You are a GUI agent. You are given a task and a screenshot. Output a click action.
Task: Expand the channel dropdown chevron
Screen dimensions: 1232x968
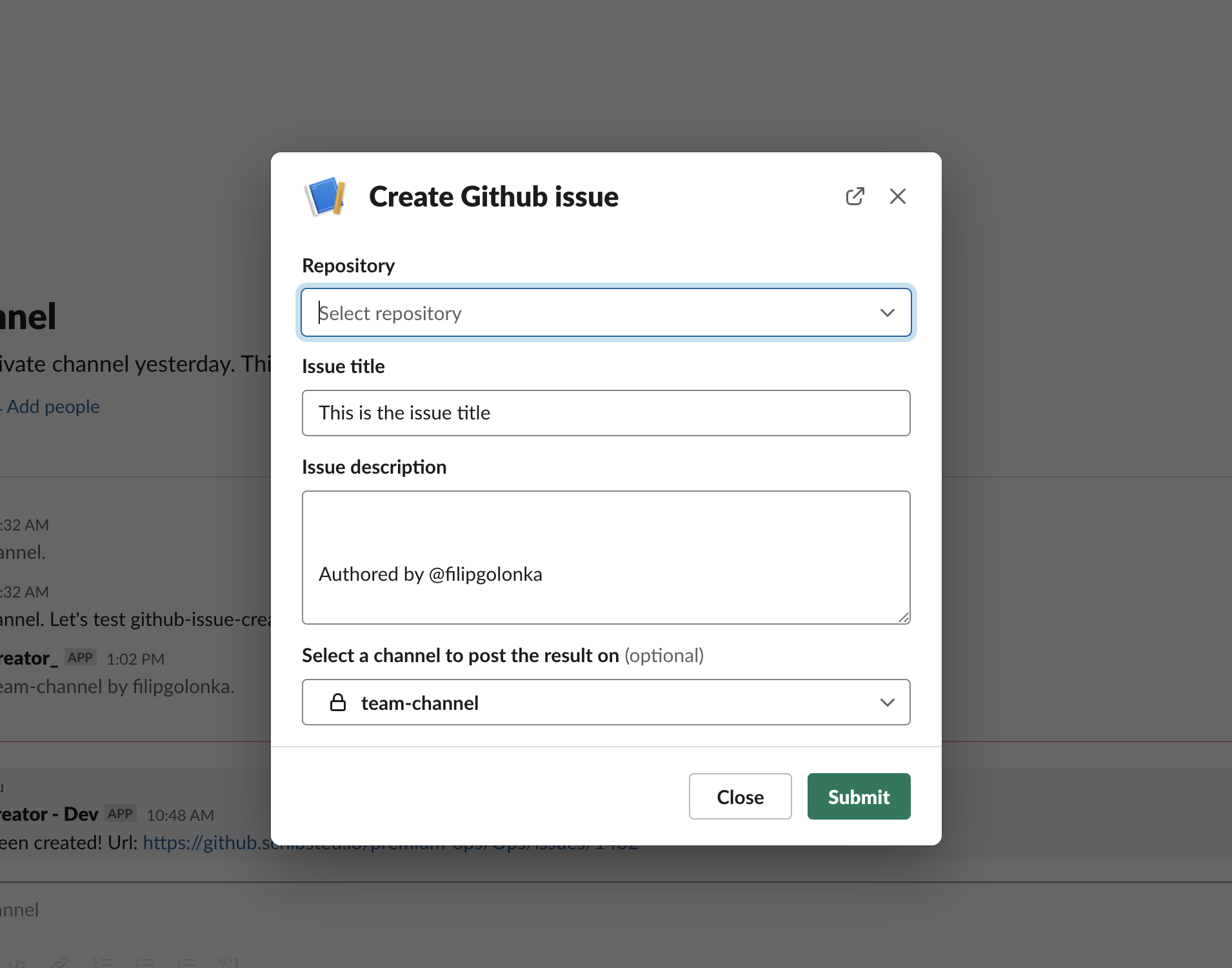[x=888, y=702]
